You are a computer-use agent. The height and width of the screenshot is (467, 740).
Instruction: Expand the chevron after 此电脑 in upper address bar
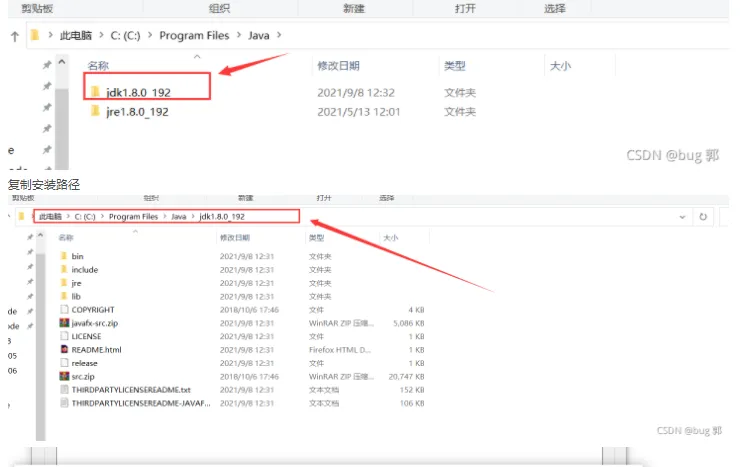pos(101,35)
